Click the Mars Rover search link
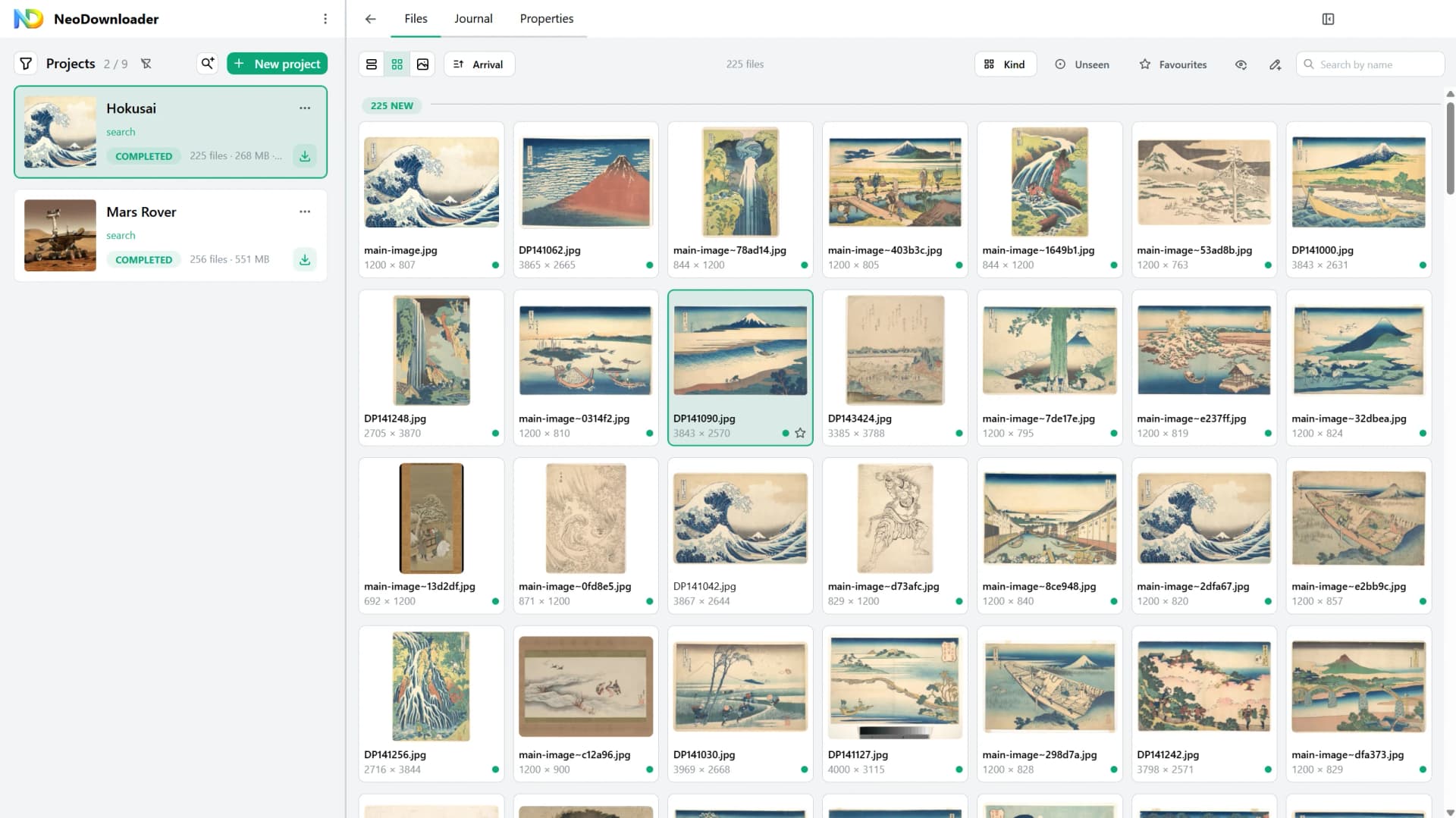The height and width of the screenshot is (818, 1456). [x=121, y=236]
